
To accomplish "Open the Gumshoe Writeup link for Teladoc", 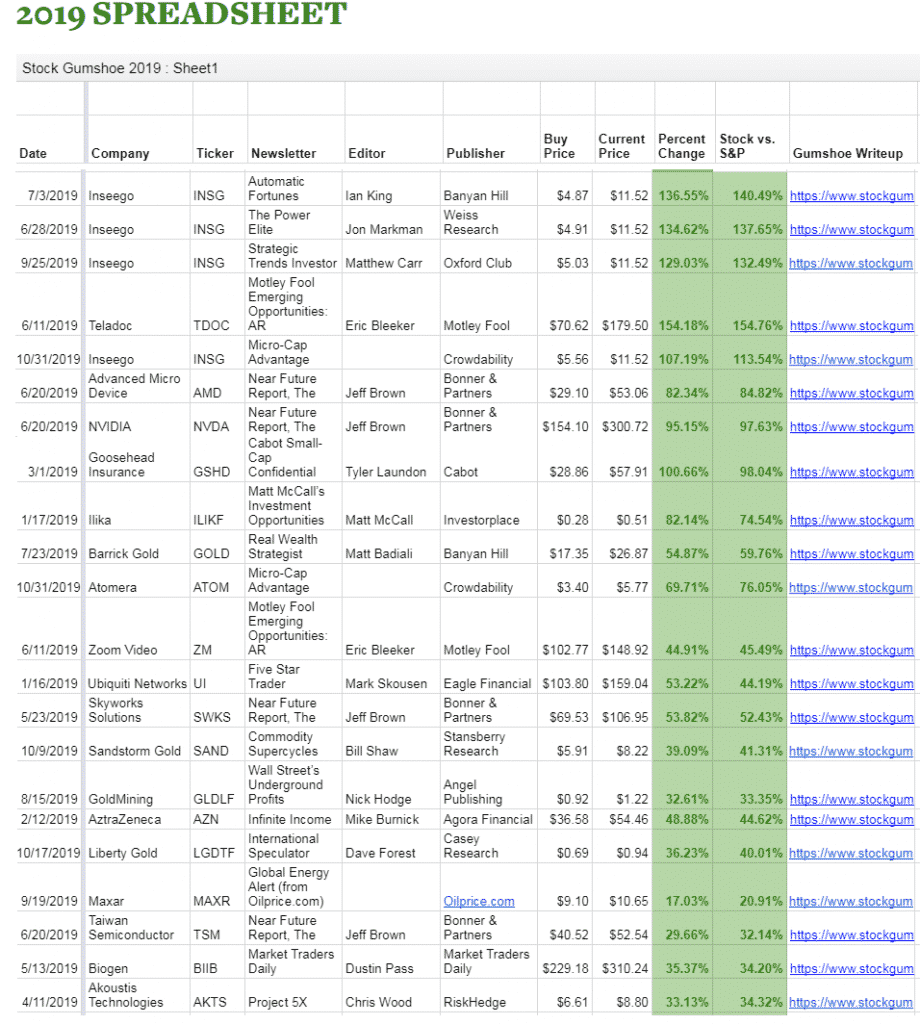I will (851, 325).
